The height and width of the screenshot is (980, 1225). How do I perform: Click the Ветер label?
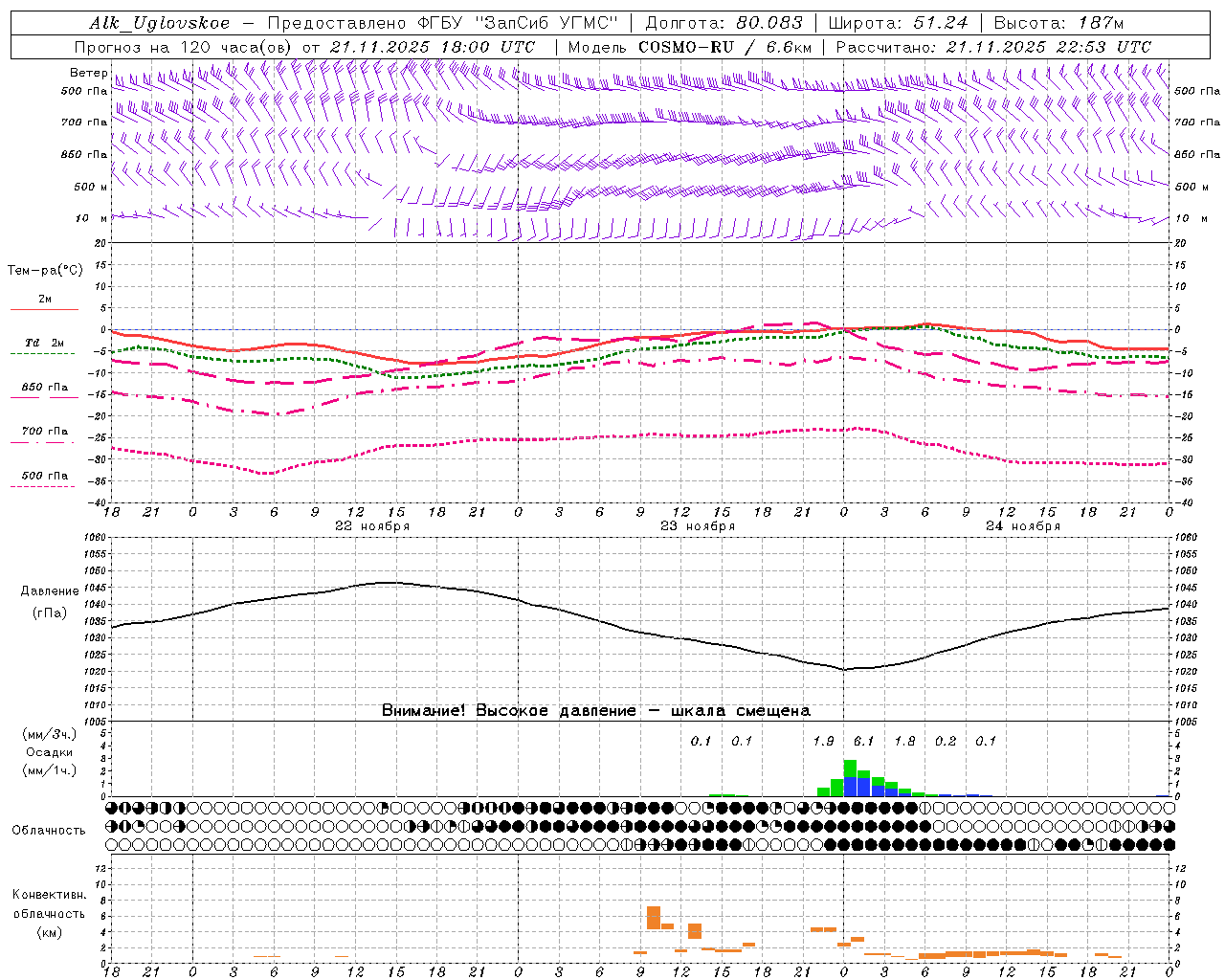click(89, 73)
